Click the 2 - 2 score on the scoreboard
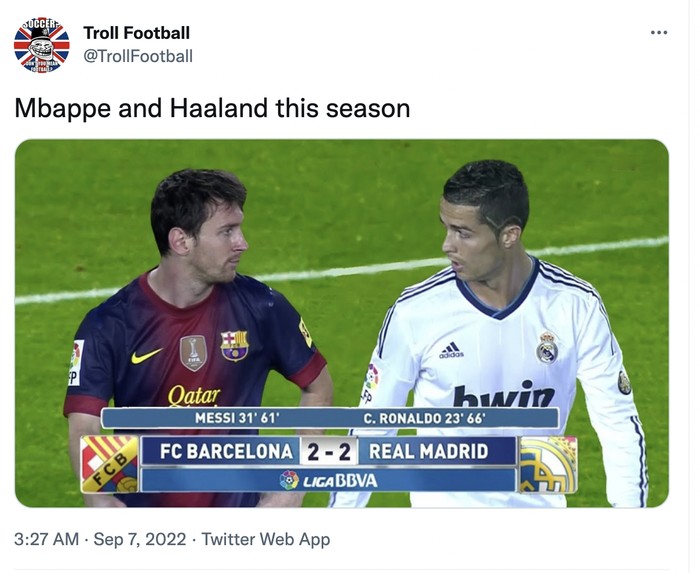This screenshot has width=700, height=573. pos(328,451)
